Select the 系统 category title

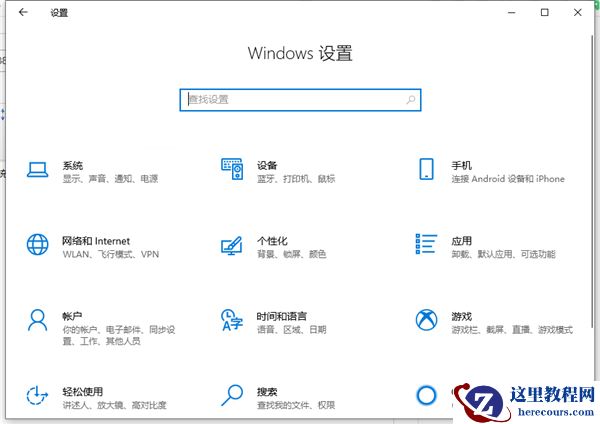(73, 165)
